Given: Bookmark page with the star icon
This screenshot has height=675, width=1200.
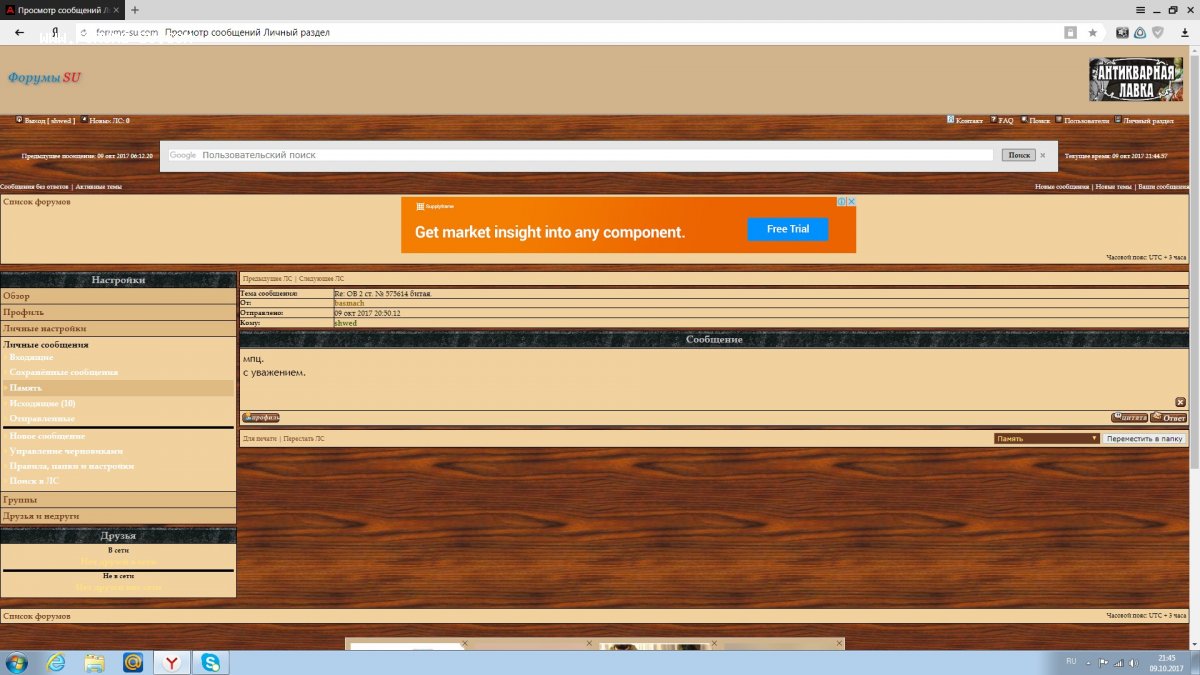Looking at the screenshot, I should coord(1092,33).
